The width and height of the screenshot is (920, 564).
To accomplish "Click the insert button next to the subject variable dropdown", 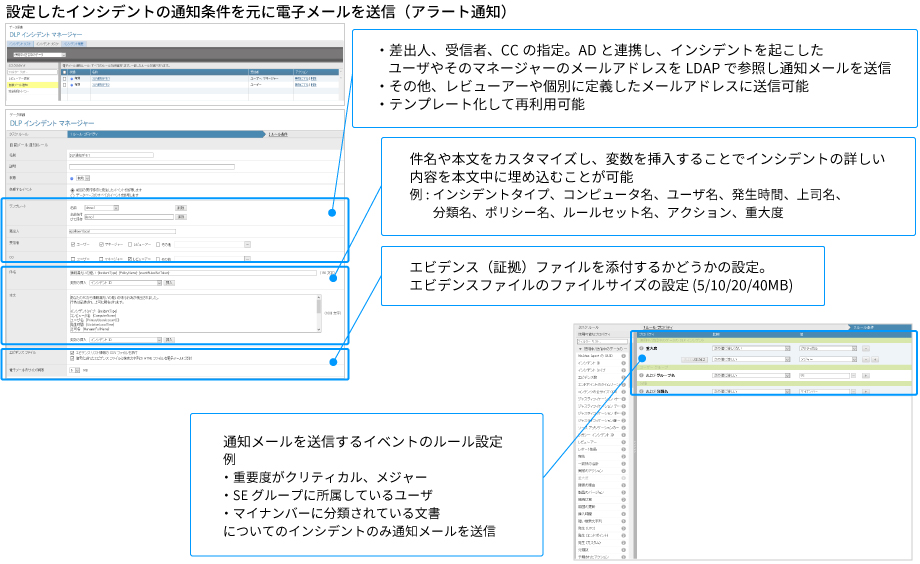I will [169, 283].
